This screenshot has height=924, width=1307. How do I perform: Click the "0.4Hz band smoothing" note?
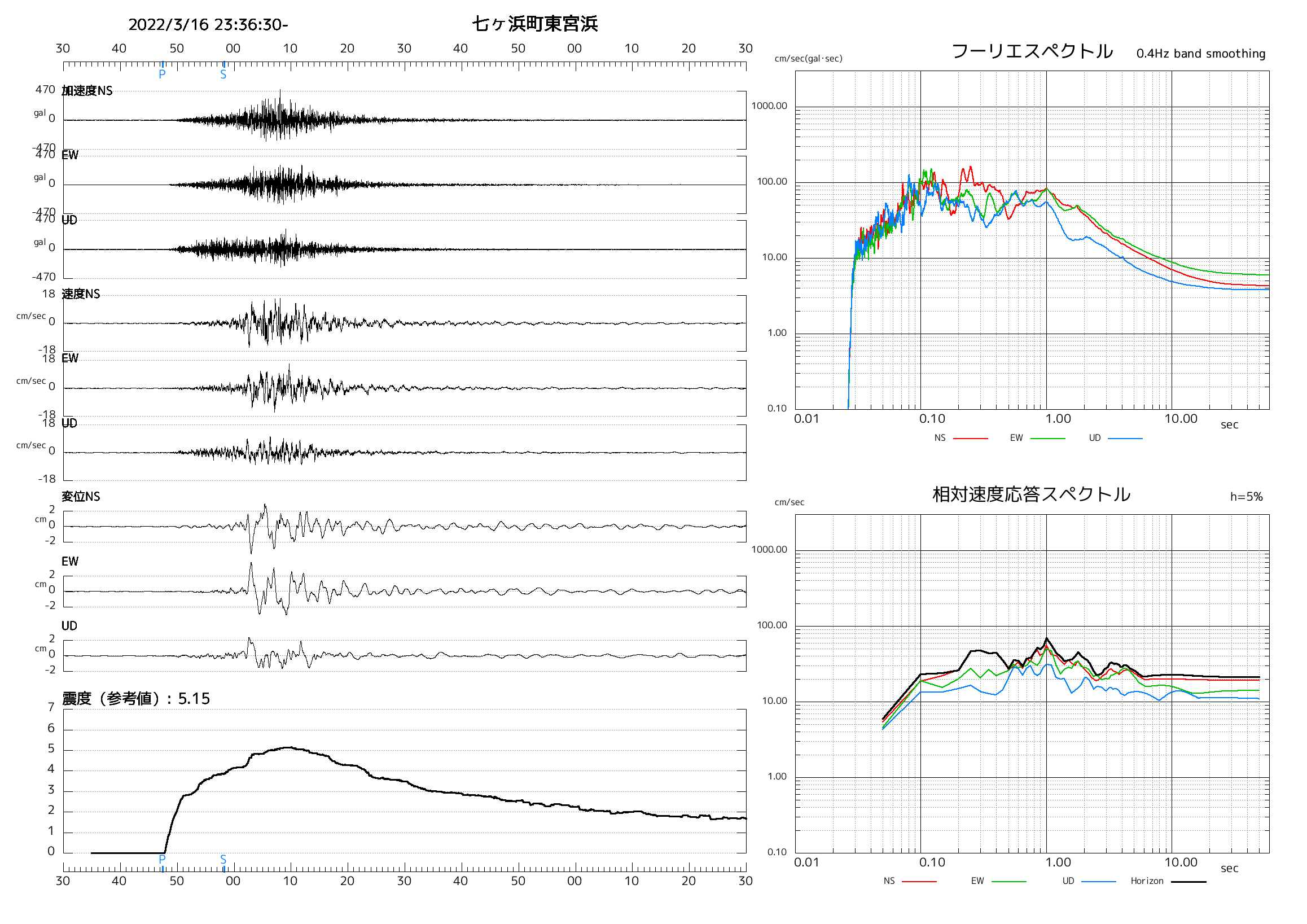pyautogui.click(x=1200, y=54)
